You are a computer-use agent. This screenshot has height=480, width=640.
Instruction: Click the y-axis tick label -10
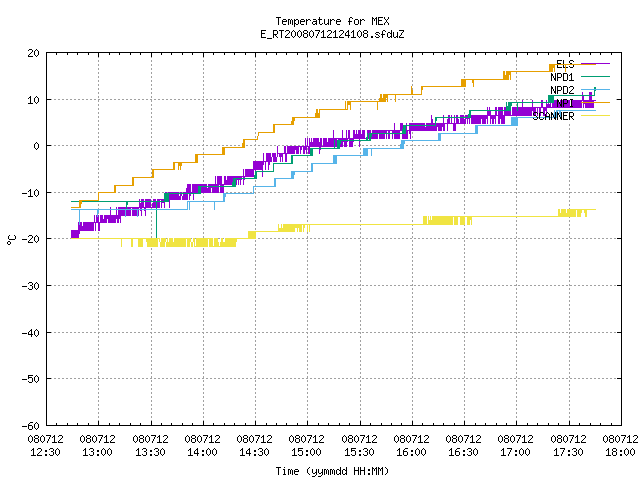(31, 193)
